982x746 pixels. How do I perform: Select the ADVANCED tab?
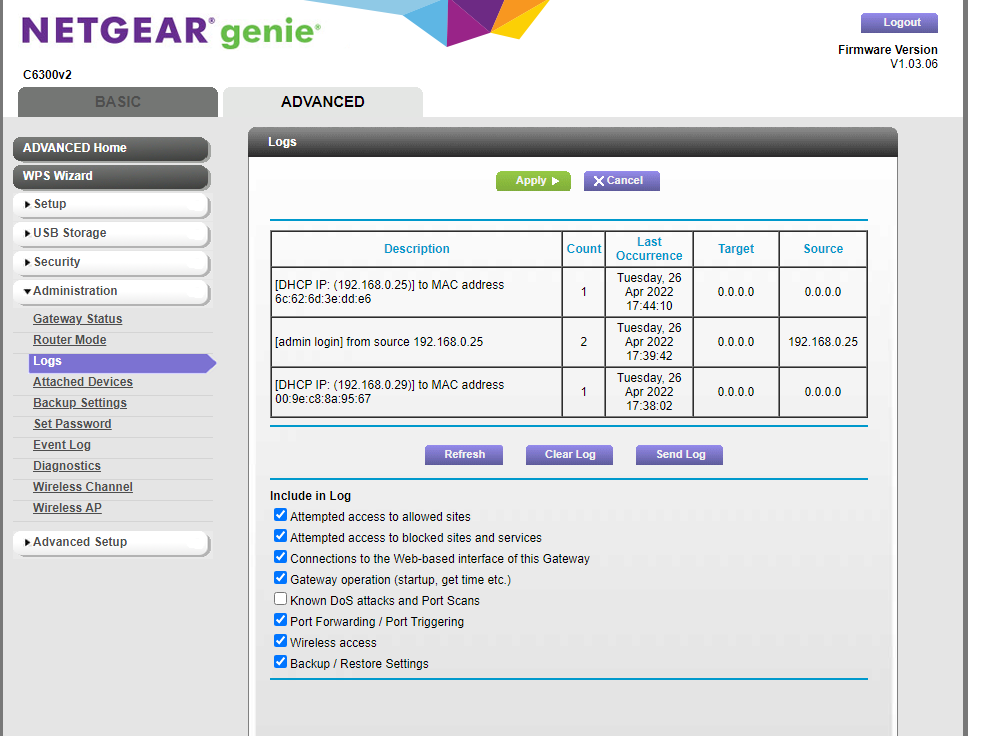(x=322, y=101)
